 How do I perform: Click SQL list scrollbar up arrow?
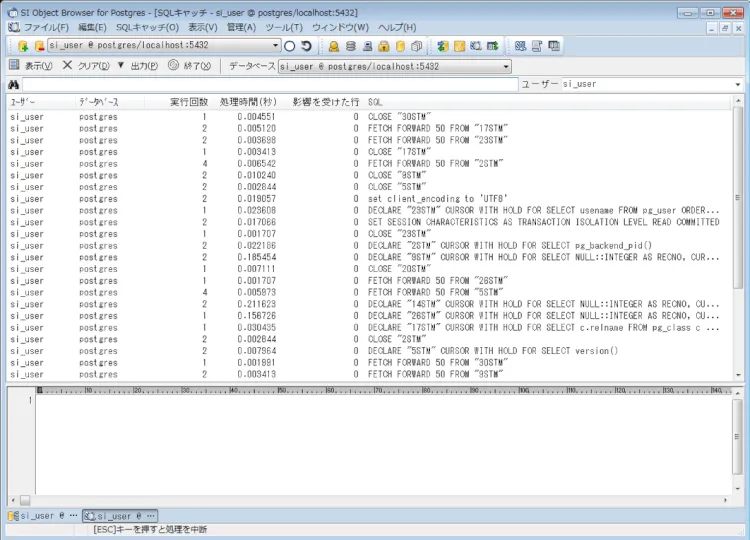738,101
